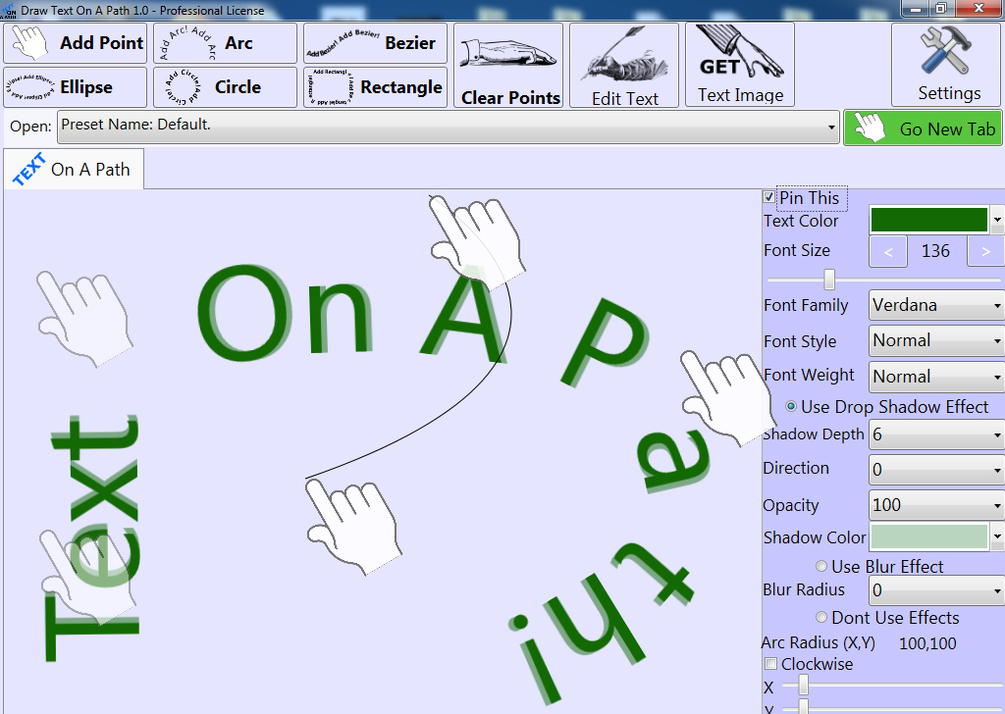Pick a new Shadow Color swatch

tap(930, 537)
